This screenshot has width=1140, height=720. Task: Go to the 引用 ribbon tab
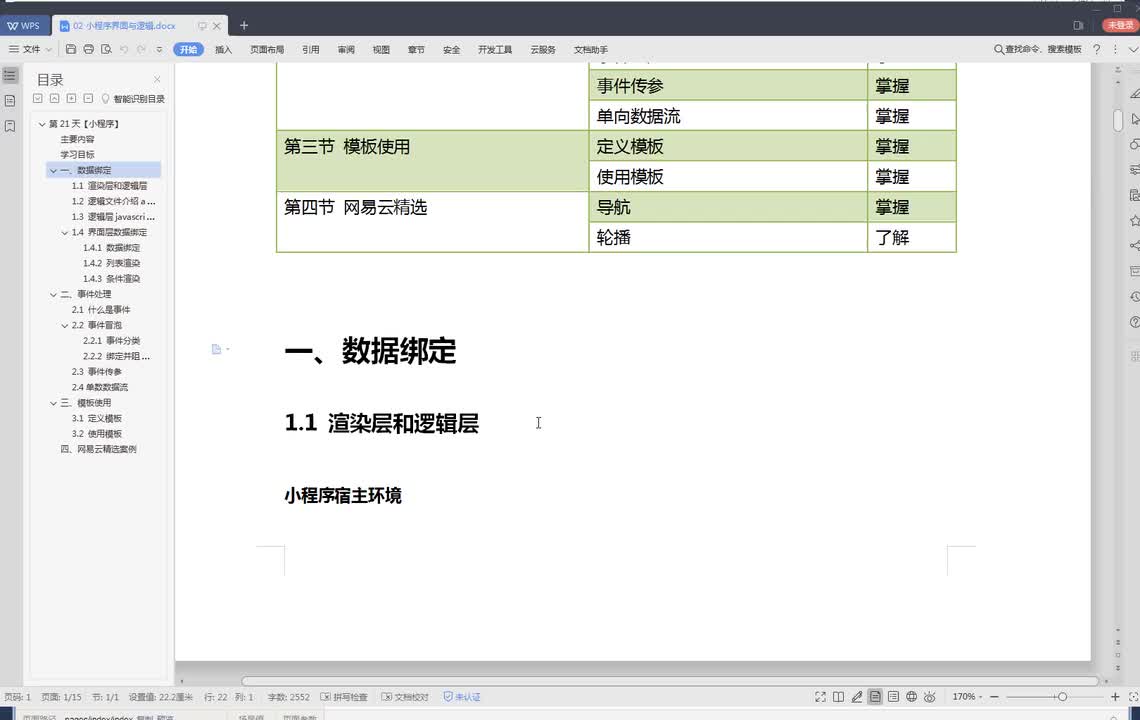click(x=310, y=49)
